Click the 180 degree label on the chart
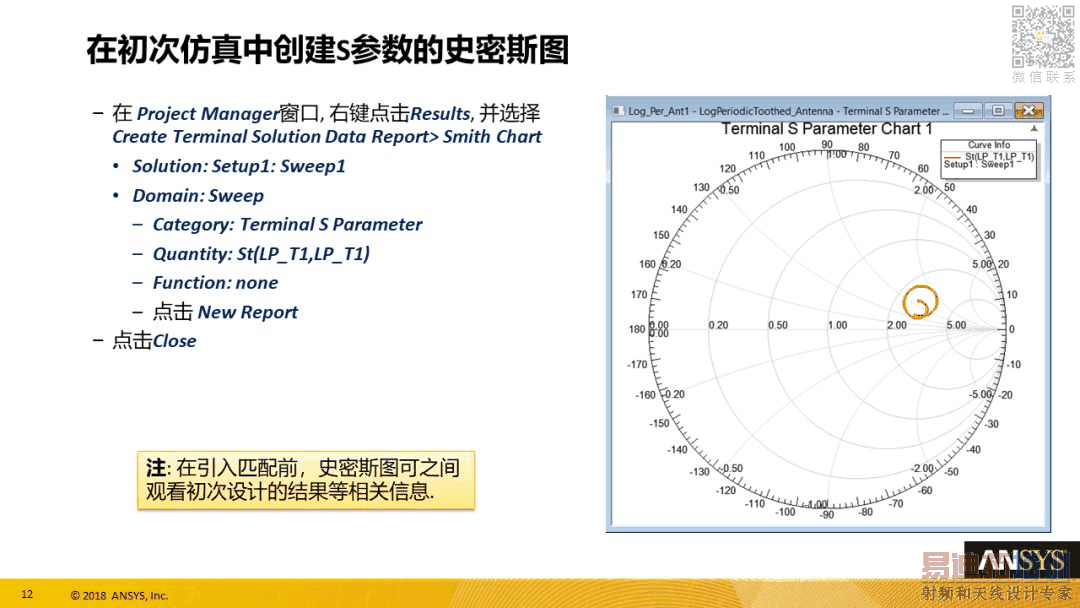This screenshot has height=608, width=1080. pyautogui.click(x=636, y=329)
